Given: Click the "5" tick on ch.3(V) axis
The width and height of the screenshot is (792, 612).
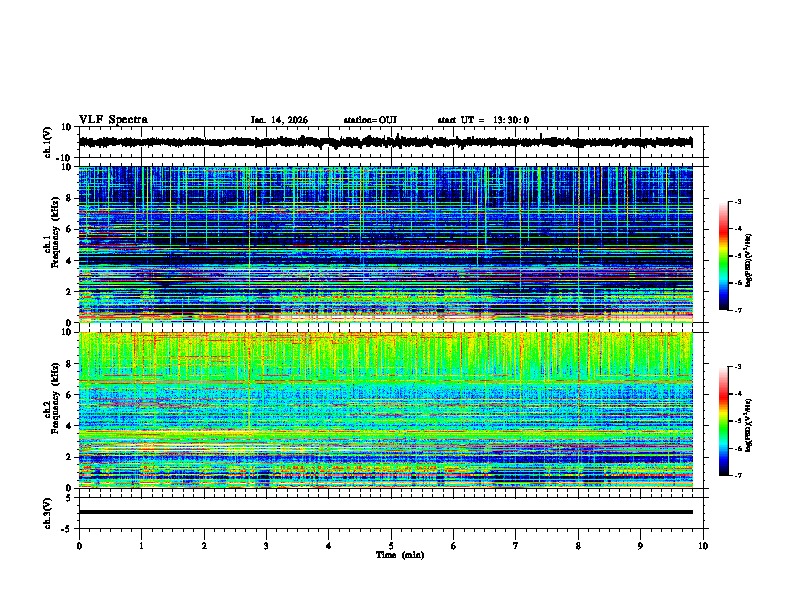Looking at the screenshot, I should pos(69,498).
